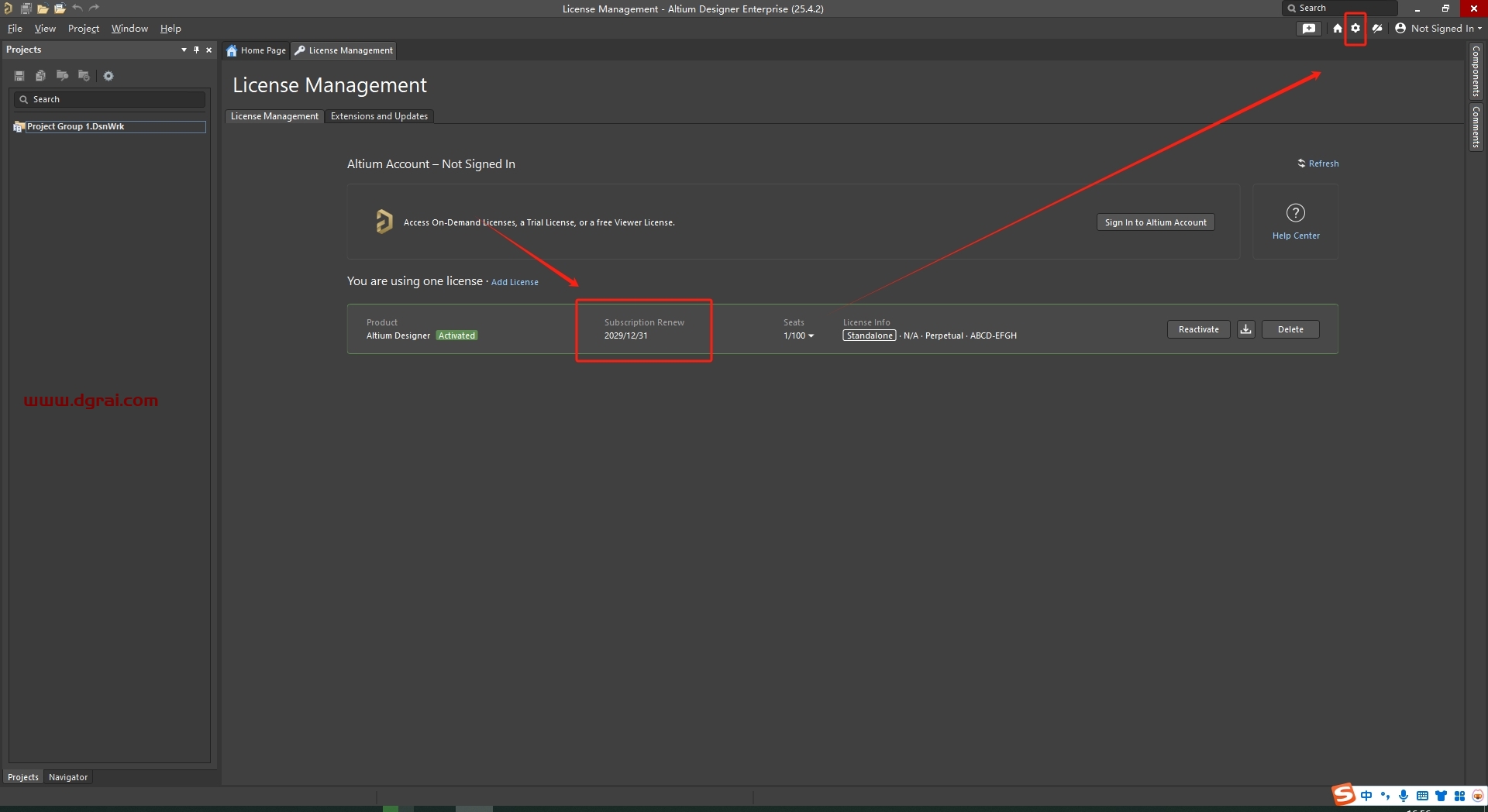Viewport: 1488px width, 812px height.
Task: Open the soft keyboard icon in the IME bar
Action: [x=1422, y=796]
